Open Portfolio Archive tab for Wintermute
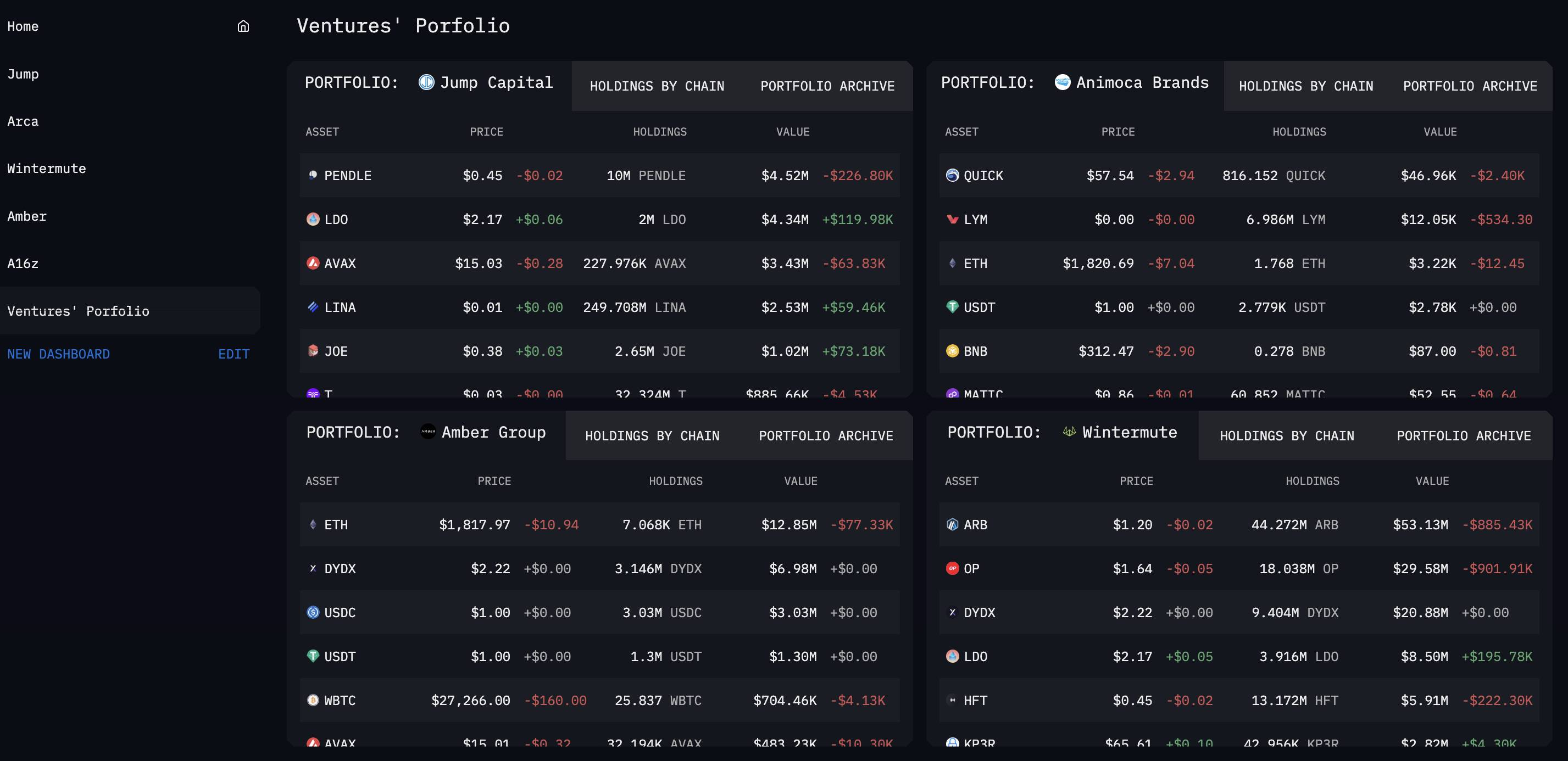This screenshot has width=1568, height=761. (1464, 436)
